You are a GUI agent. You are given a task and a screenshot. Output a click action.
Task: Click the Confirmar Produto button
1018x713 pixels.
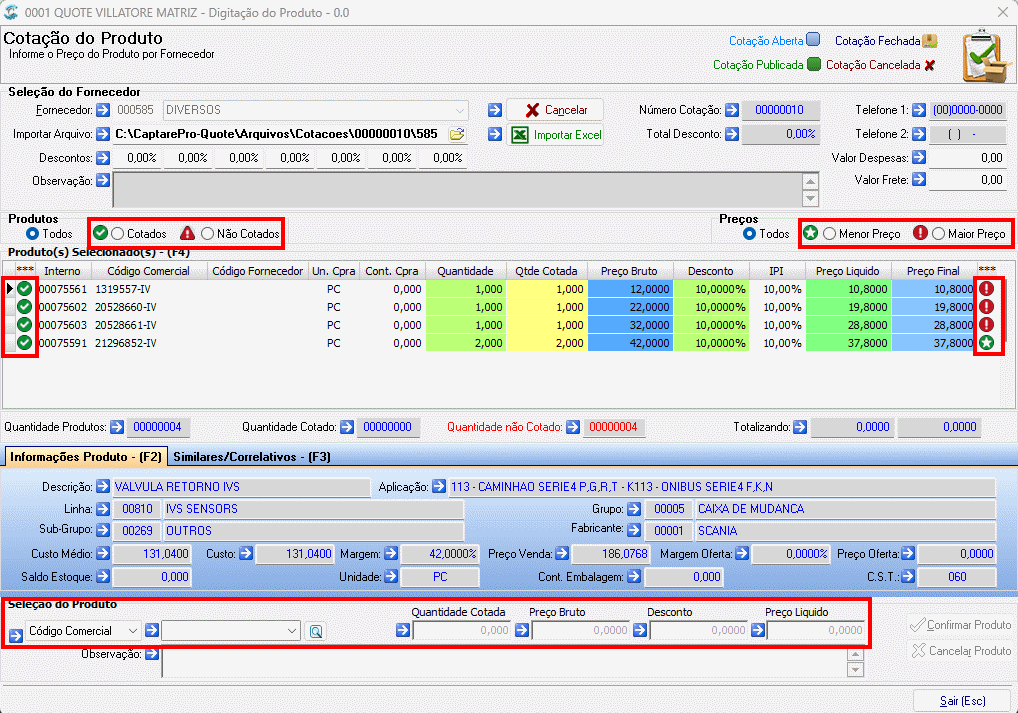coord(960,625)
